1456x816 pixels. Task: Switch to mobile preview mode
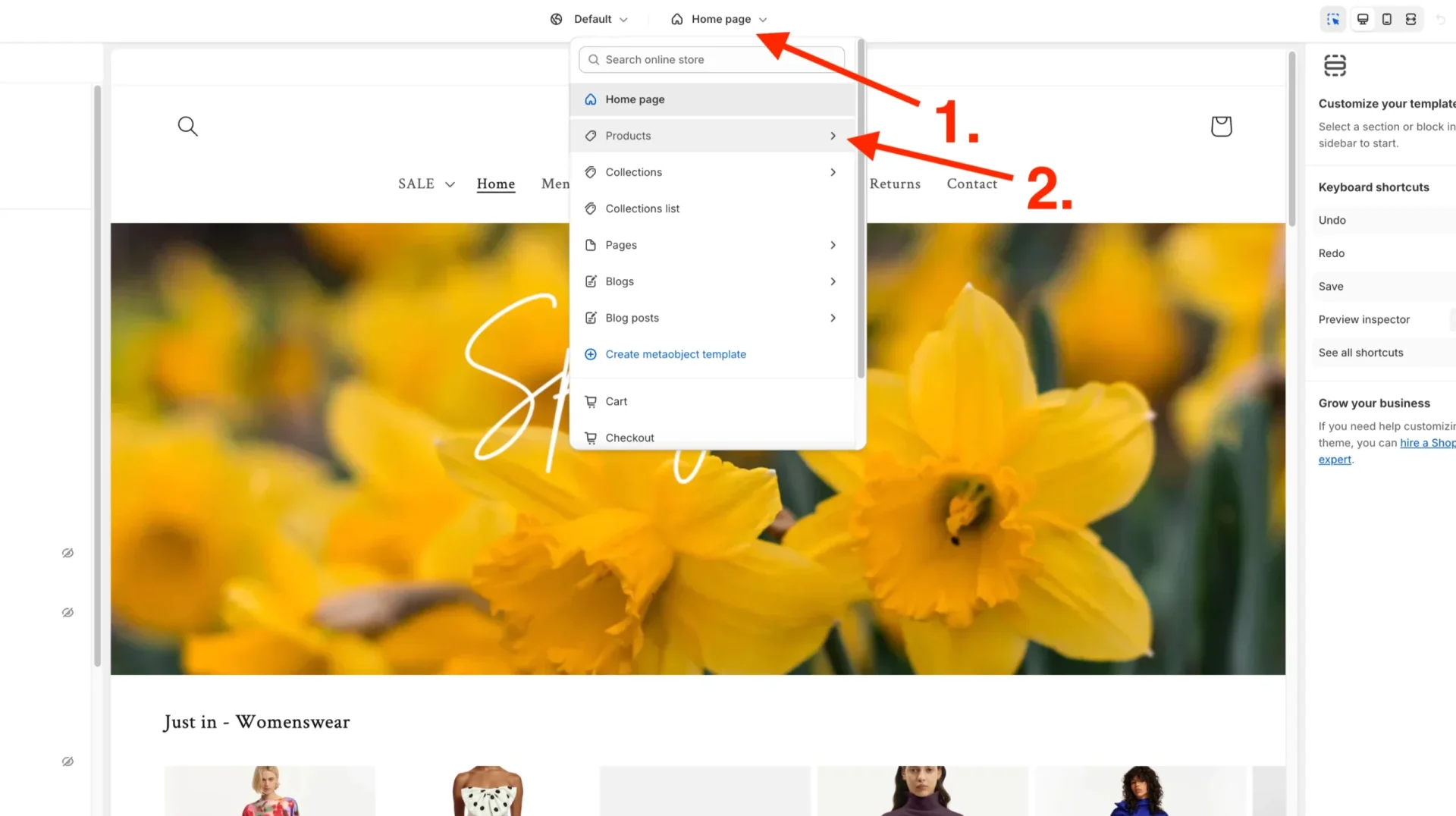tap(1386, 19)
